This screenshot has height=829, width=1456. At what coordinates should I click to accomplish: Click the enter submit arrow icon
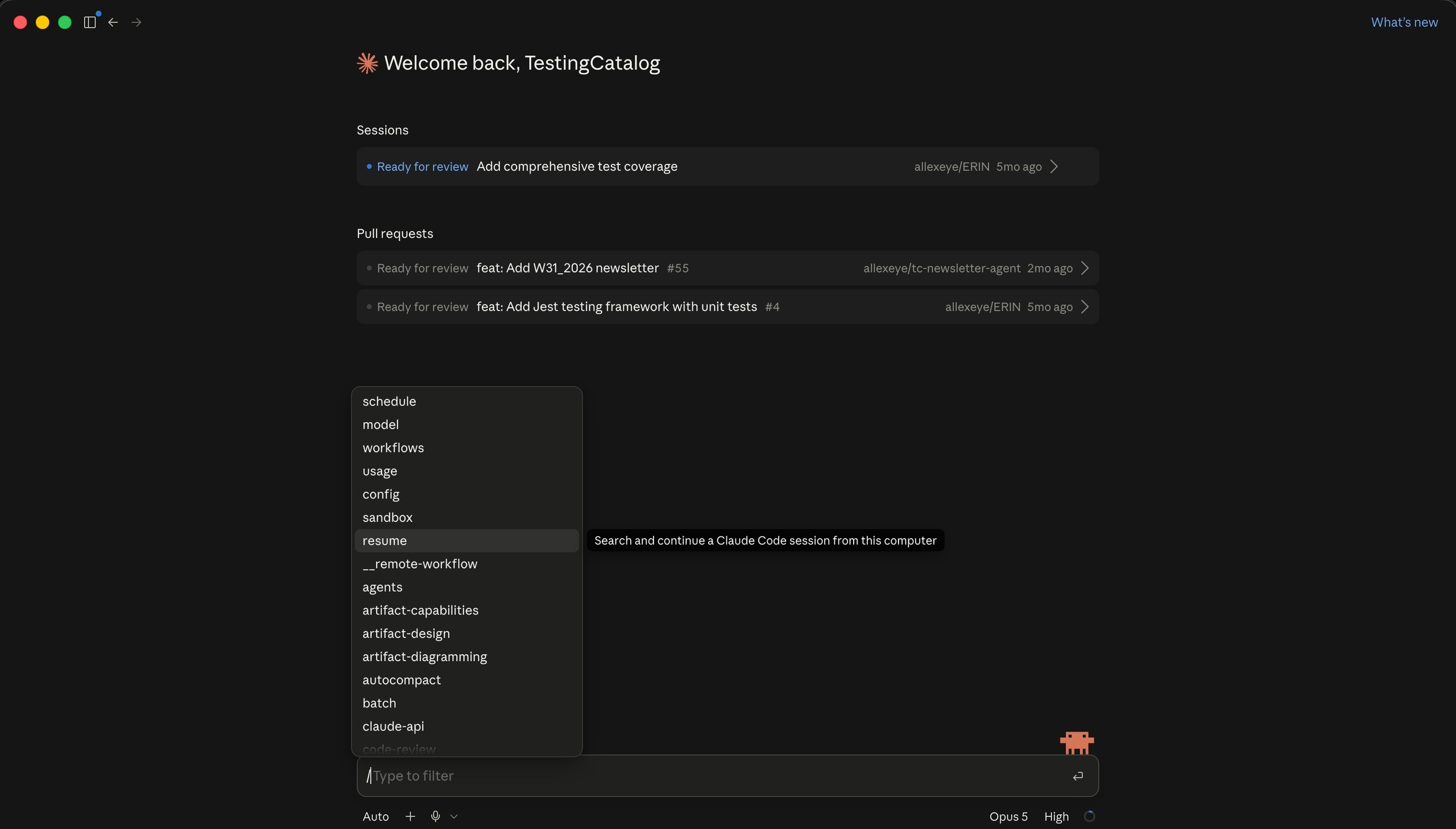click(x=1078, y=776)
